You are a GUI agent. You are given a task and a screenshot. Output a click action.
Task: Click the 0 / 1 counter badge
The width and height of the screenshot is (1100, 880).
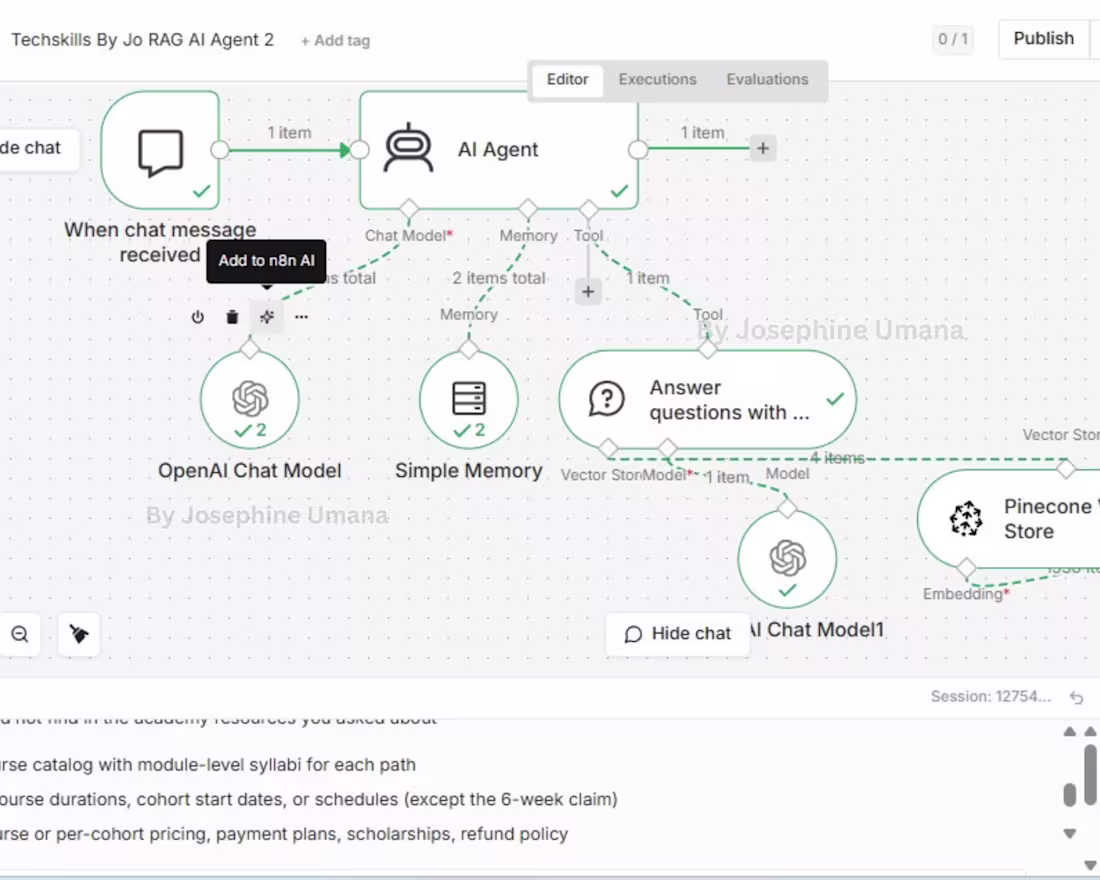click(953, 39)
